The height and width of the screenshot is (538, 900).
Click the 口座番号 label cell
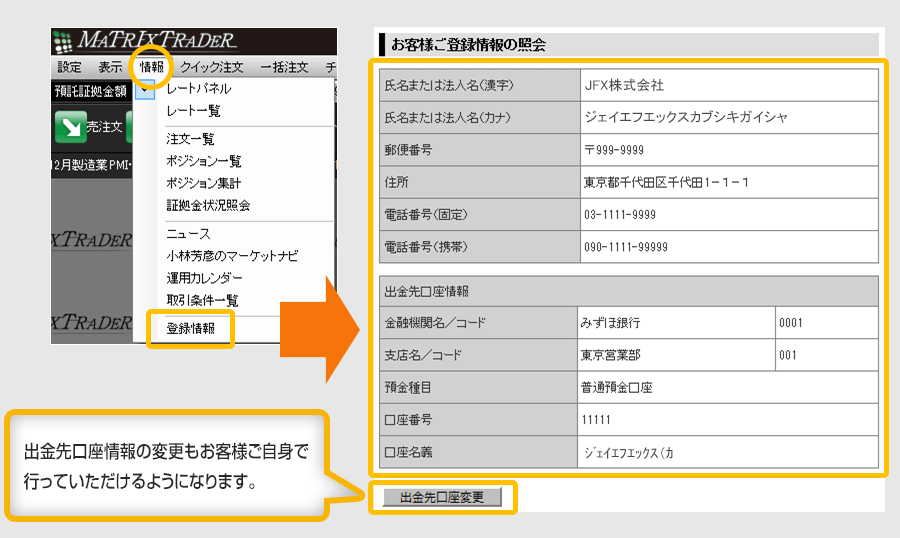click(x=478, y=420)
